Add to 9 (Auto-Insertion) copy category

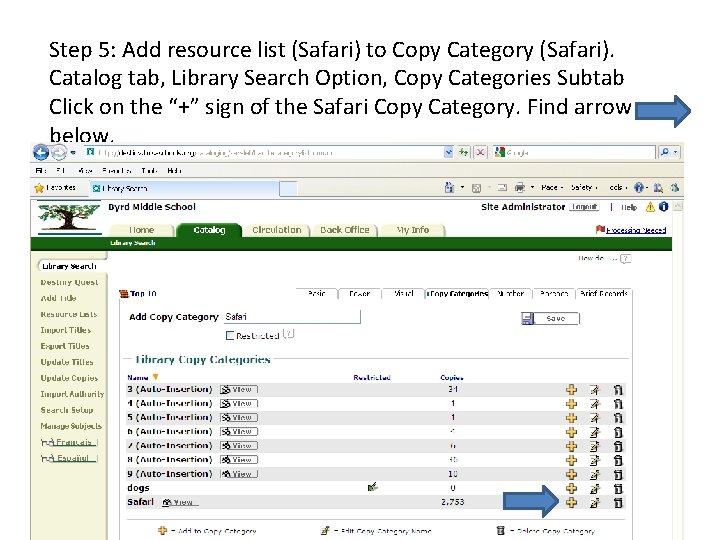pos(571,474)
